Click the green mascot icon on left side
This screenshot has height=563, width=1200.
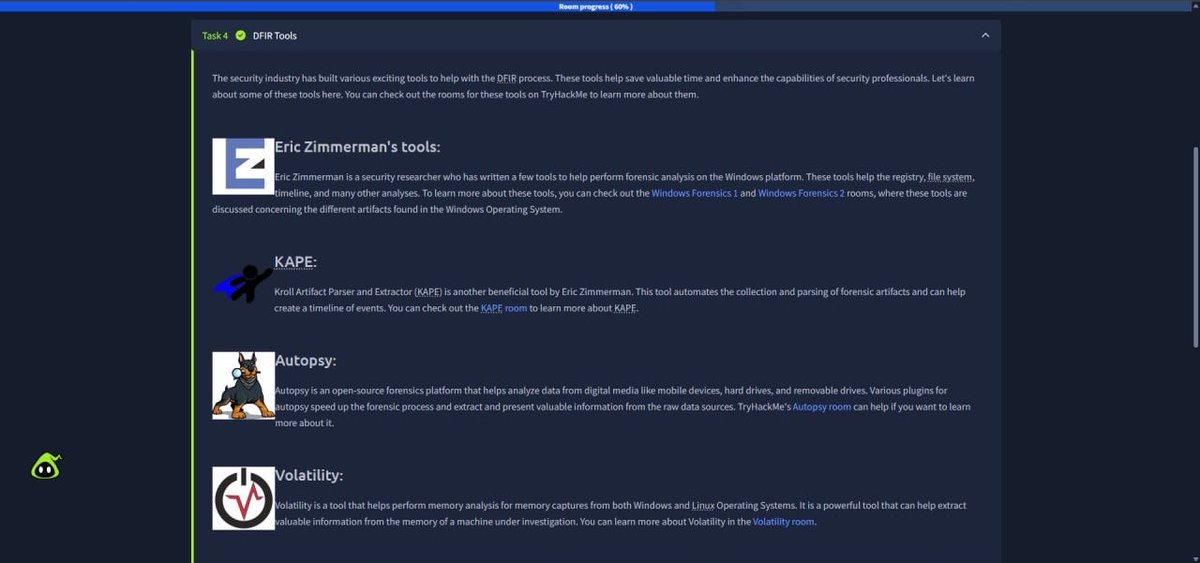point(46,466)
